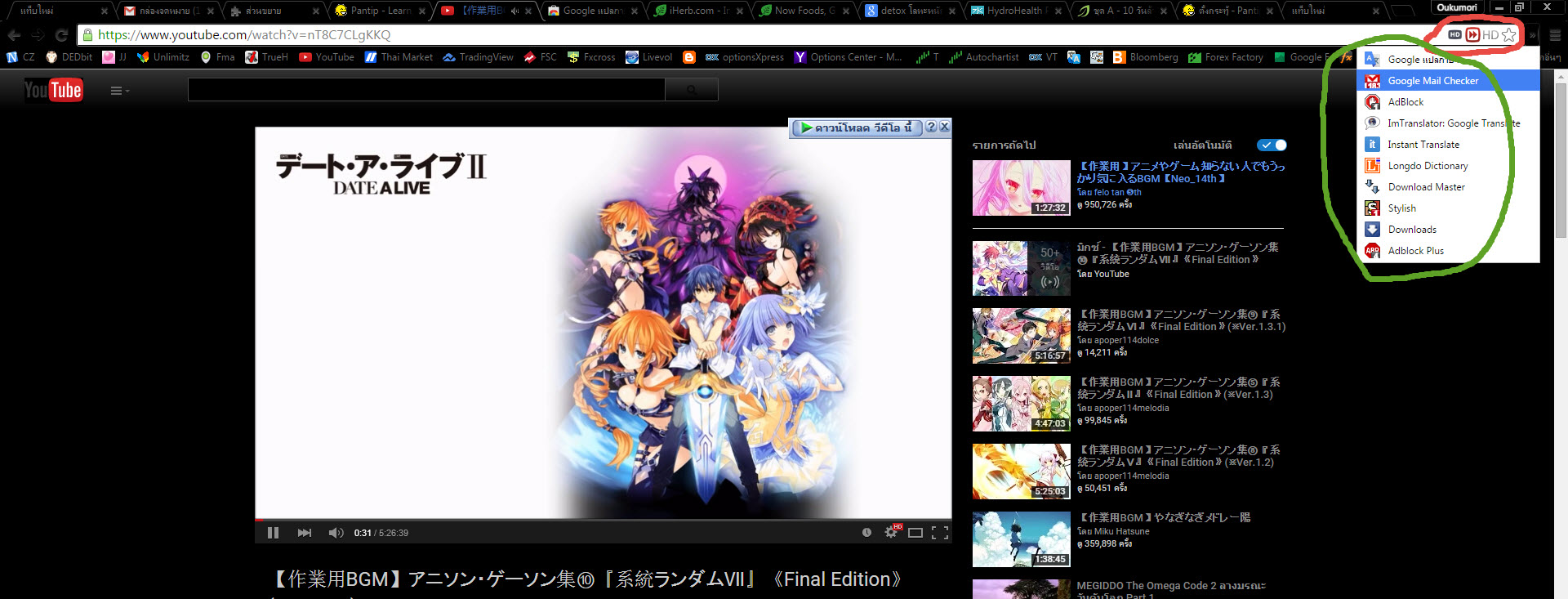This screenshot has width=1568, height=599.
Task: Open the 1:27:32 Neo_14th BGM thumbnail
Action: tap(1021, 188)
